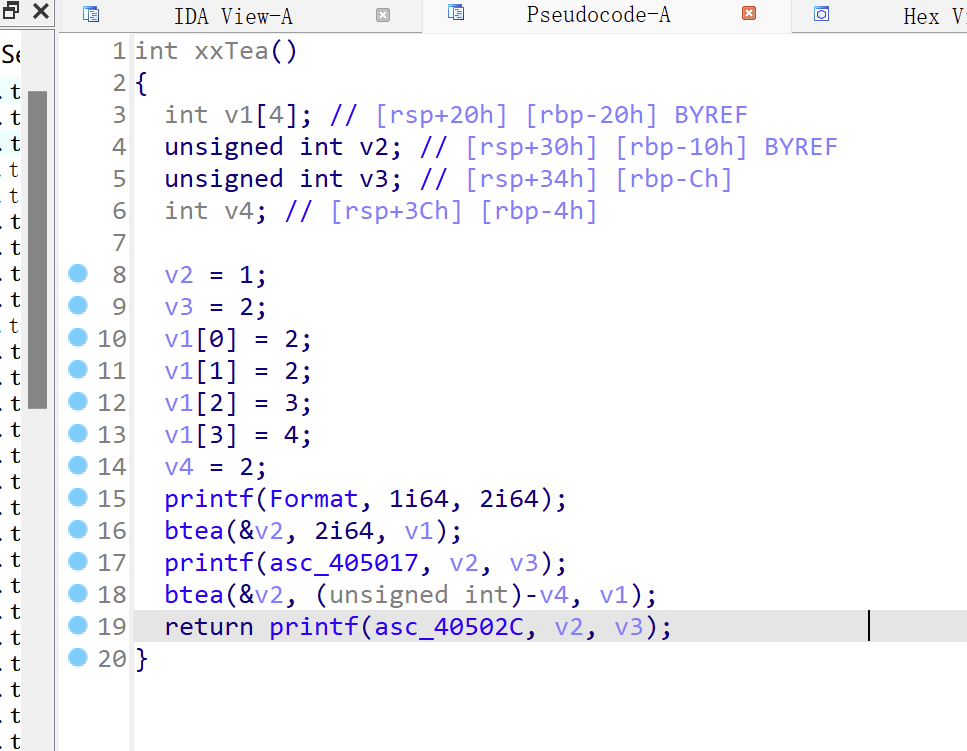Click line number 1 in gutter

click(x=119, y=51)
